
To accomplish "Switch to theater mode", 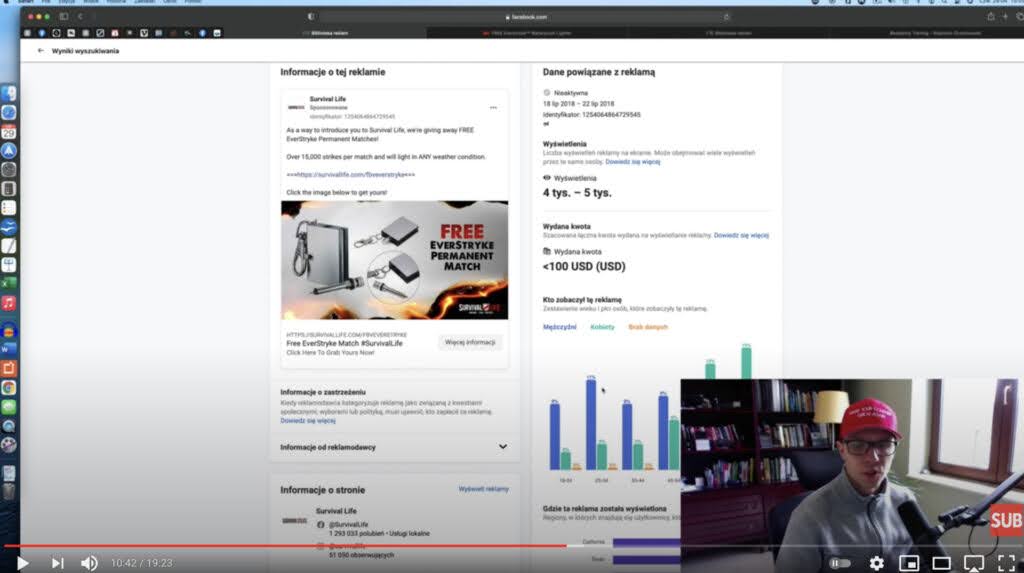I will pos(941,563).
